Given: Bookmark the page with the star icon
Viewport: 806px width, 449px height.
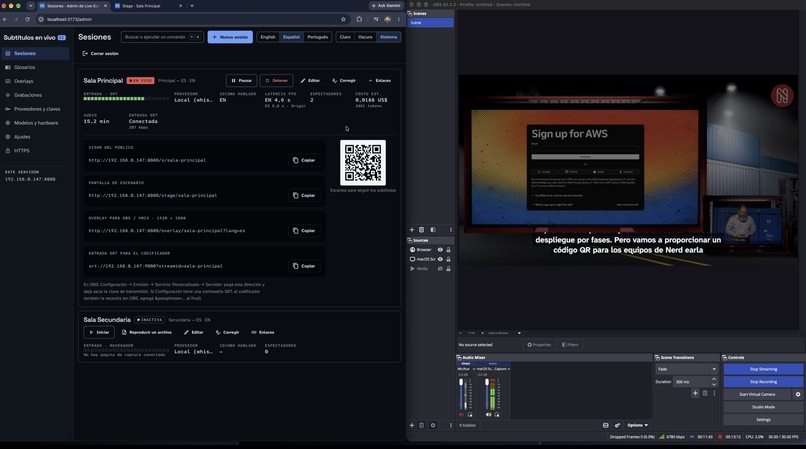Looking at the screenshot, I should point(343,19).
